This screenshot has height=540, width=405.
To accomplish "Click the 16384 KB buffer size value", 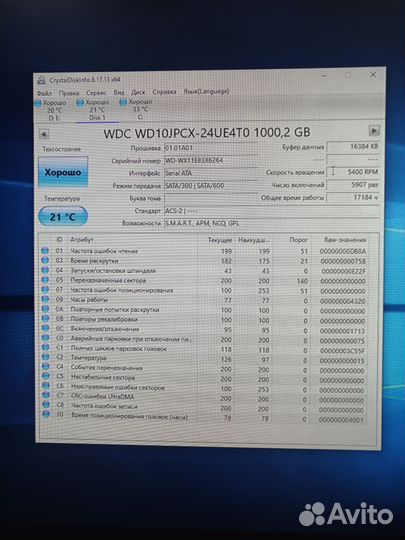I will coord(353,146).
